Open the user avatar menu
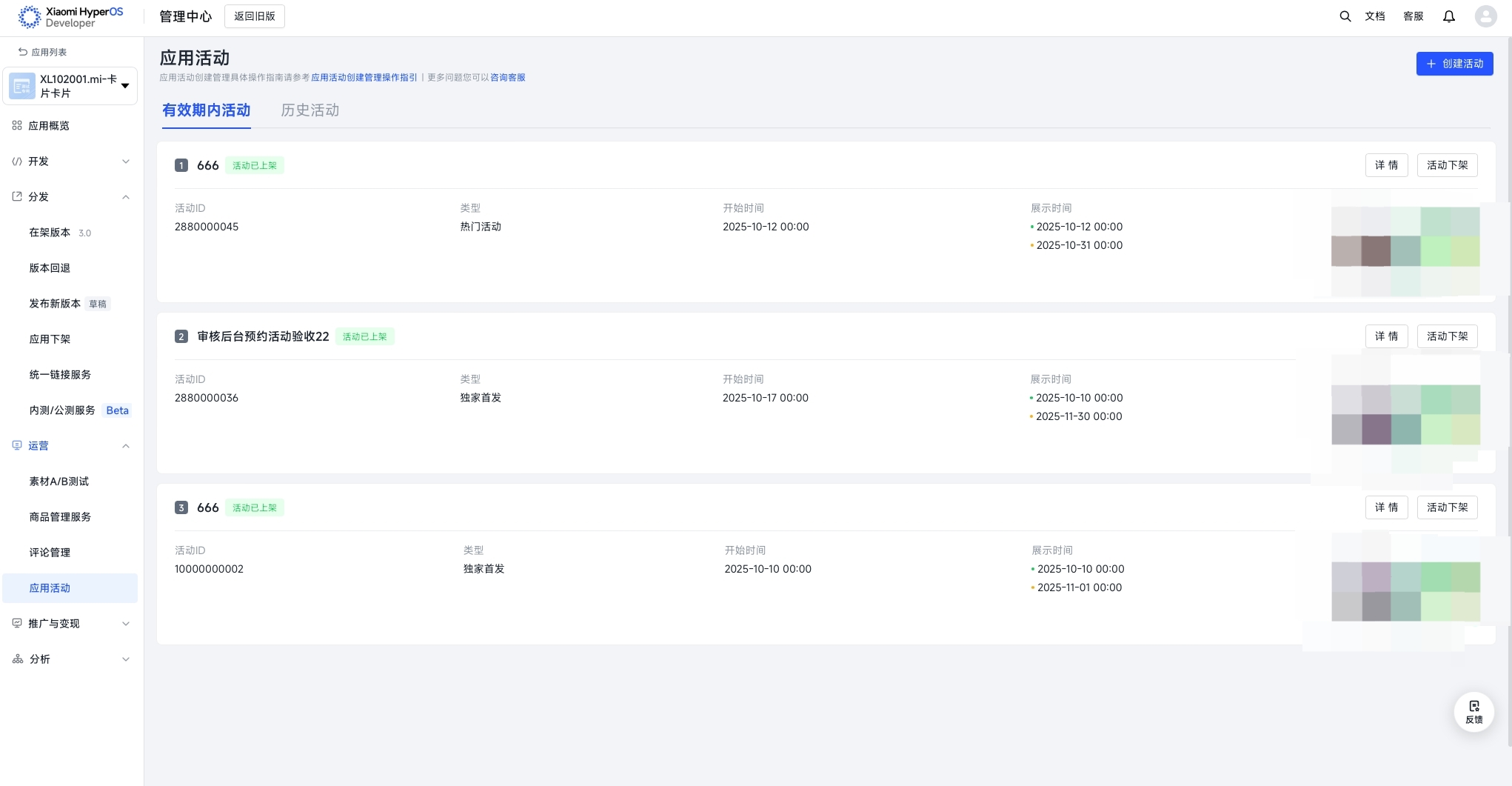This screenshot has width=1512, height=786. pos(1485,16)
